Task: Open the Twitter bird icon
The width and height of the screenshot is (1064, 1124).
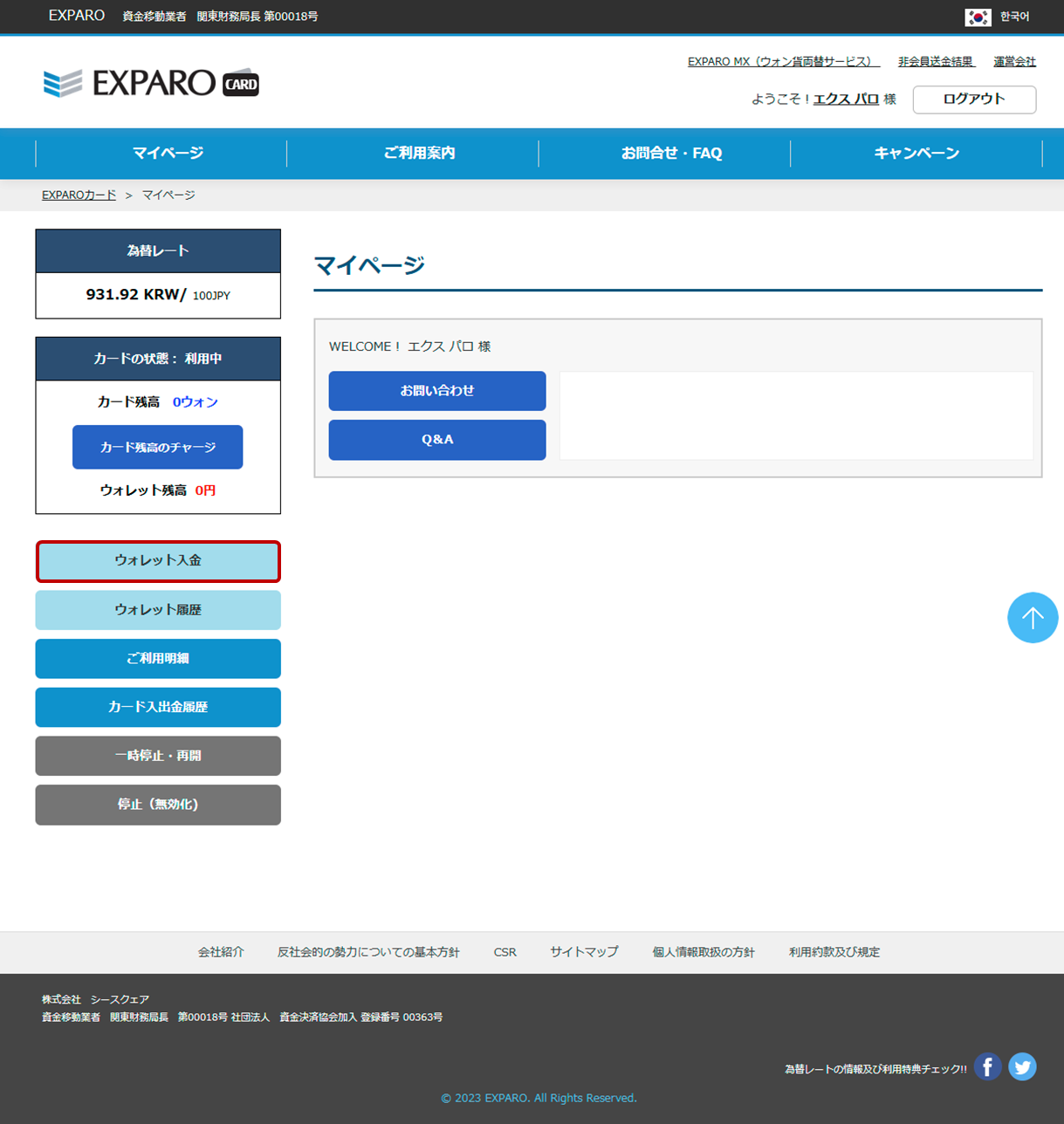Action: tap(1022, 1066)
